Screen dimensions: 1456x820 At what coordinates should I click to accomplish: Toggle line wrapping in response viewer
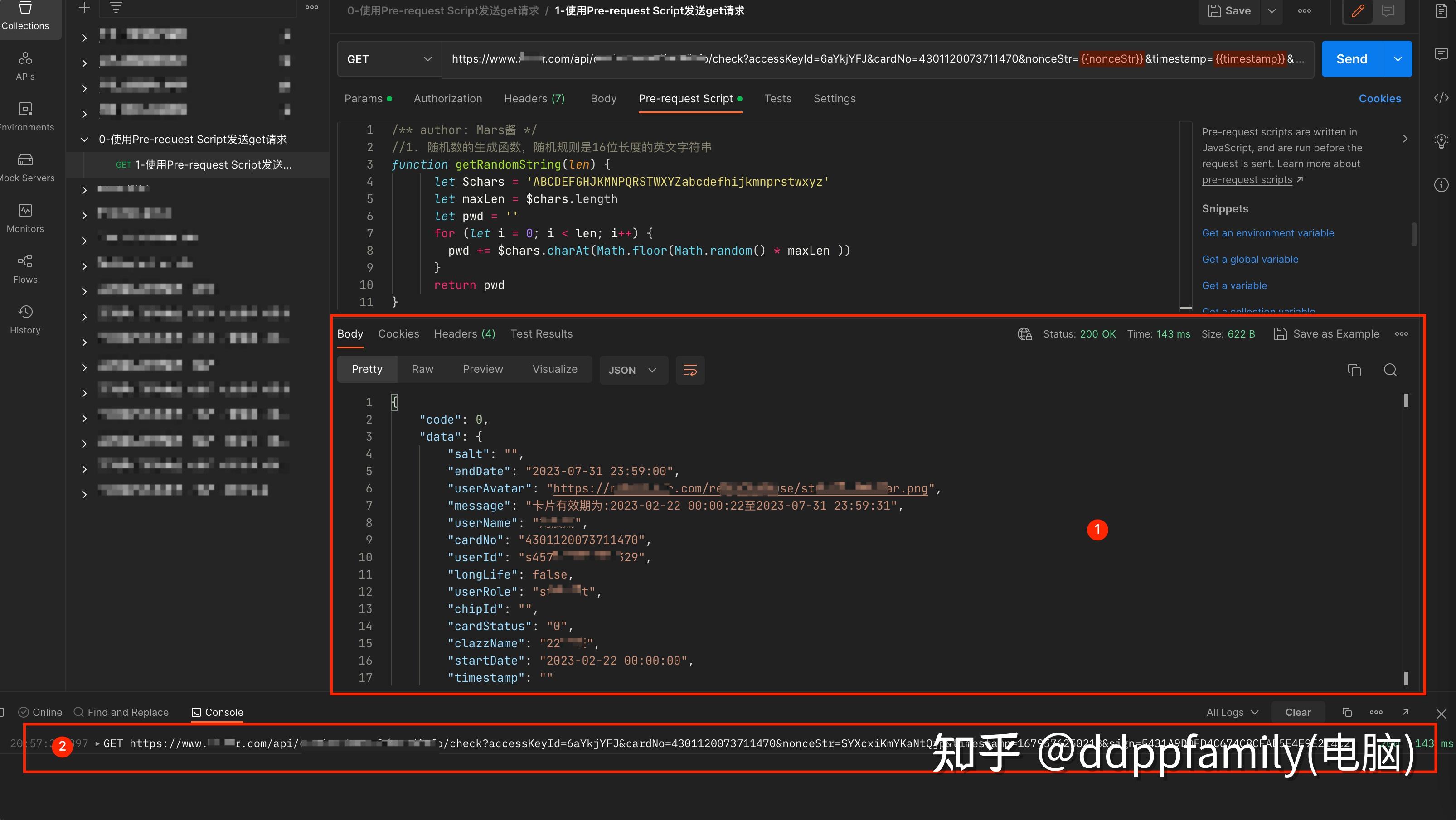(x=690, y=370)
